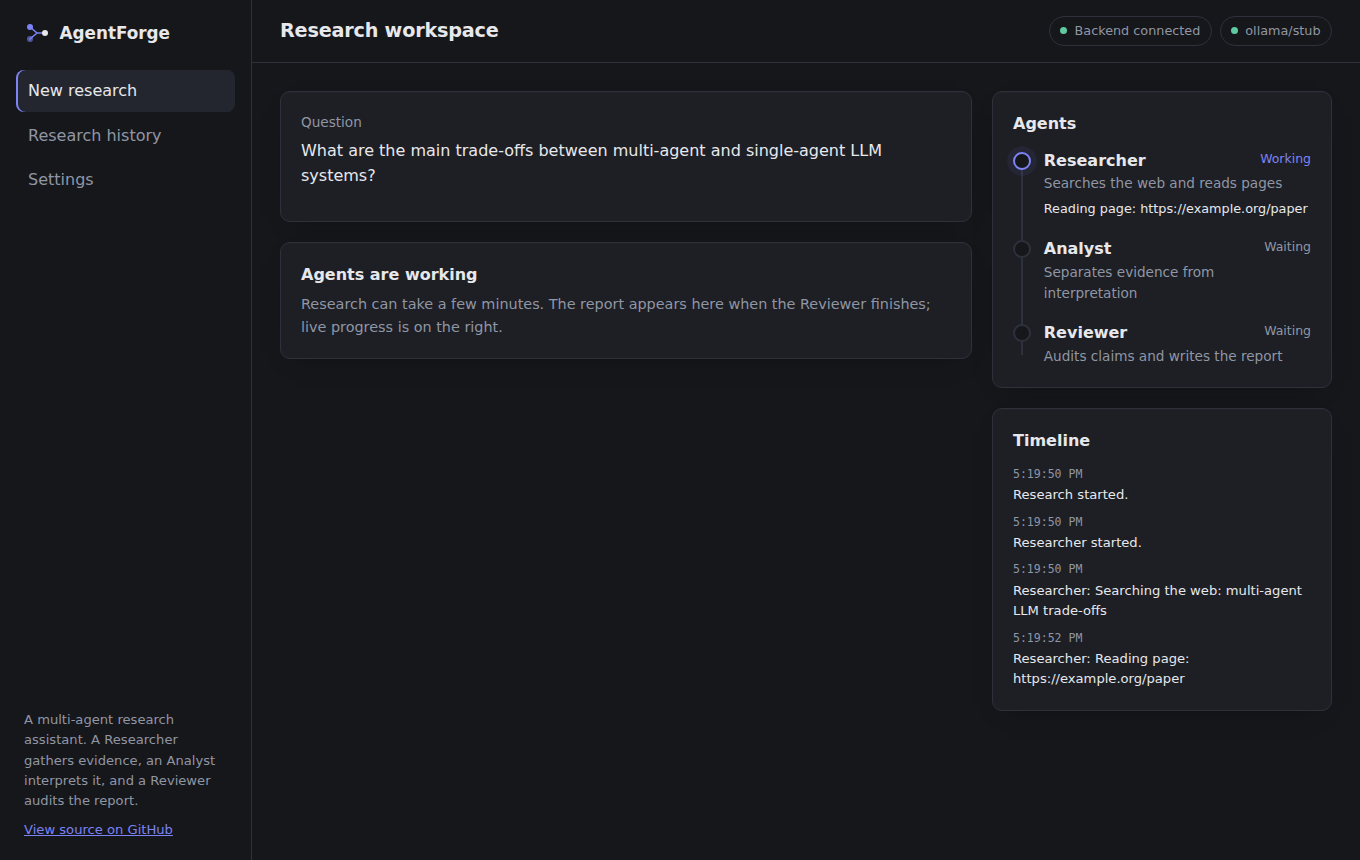
Task: Click the Agents panel heading
Action: tap(1044, 123)
